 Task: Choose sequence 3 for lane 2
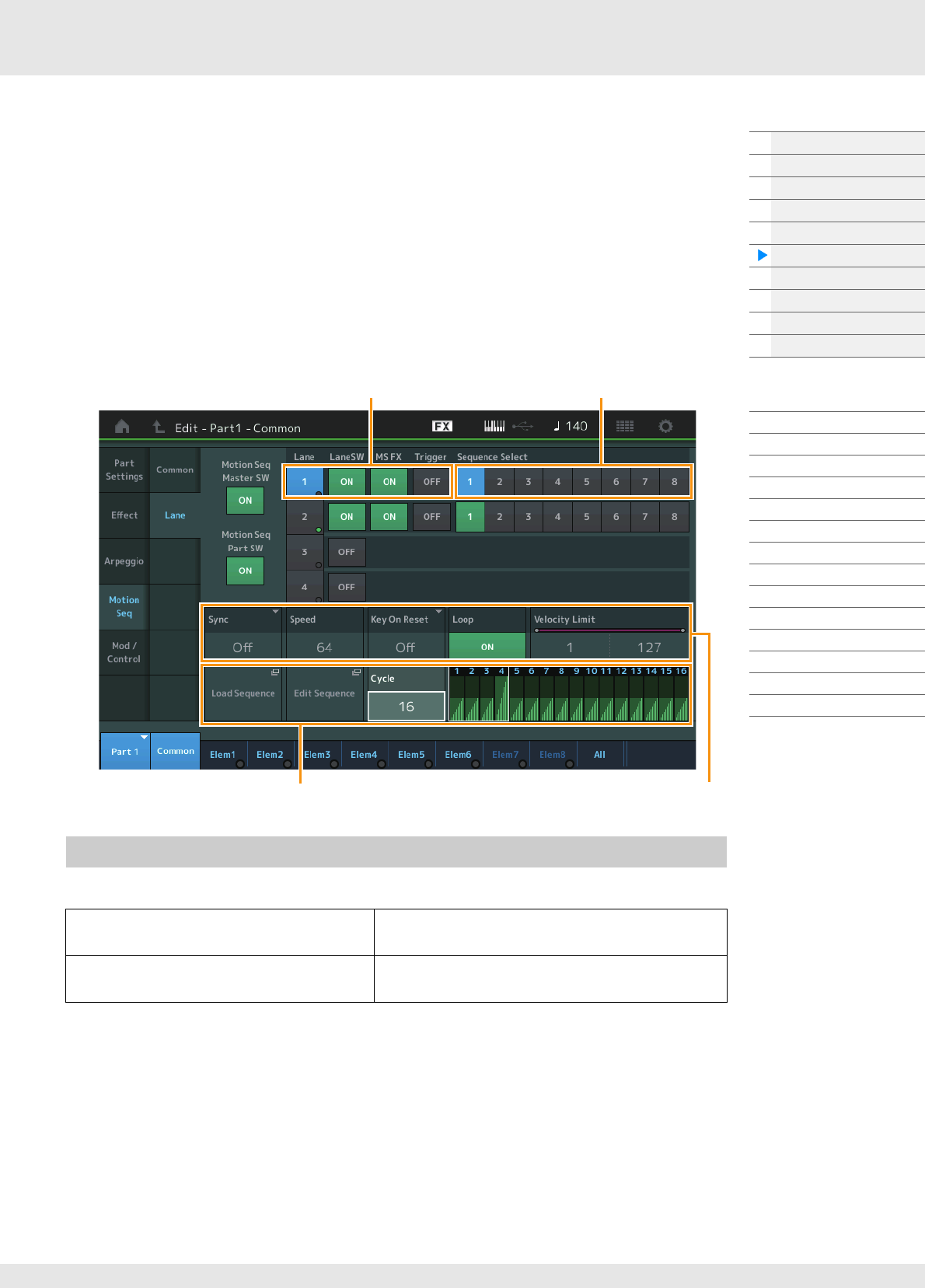tap(528, 517)
